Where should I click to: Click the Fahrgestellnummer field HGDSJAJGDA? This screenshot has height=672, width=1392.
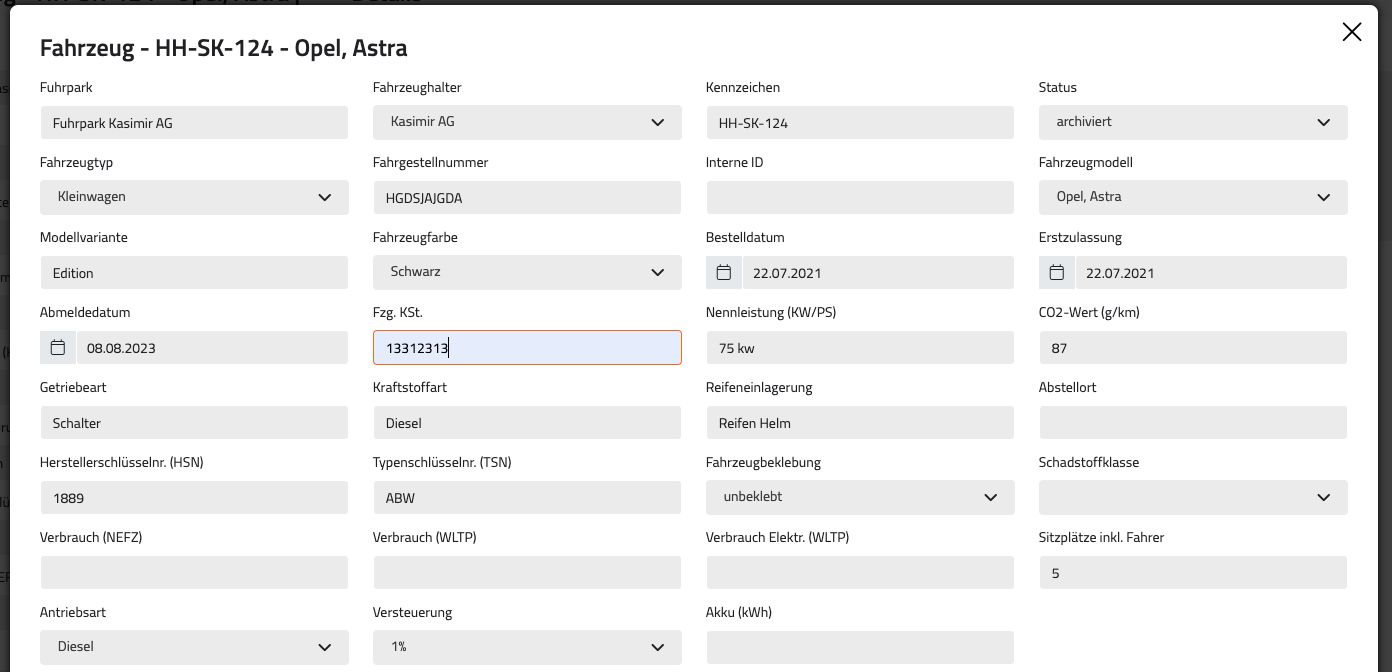[527, 198]
